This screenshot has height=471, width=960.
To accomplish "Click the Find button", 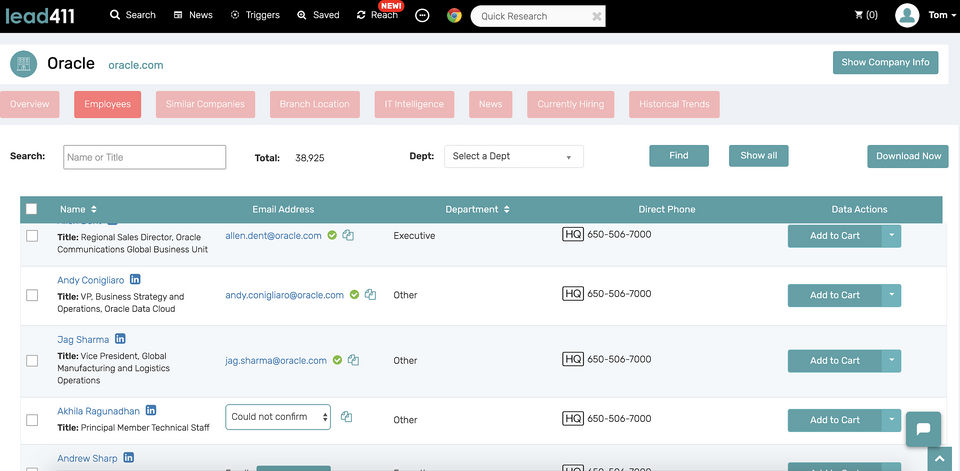I will point(679,156).
